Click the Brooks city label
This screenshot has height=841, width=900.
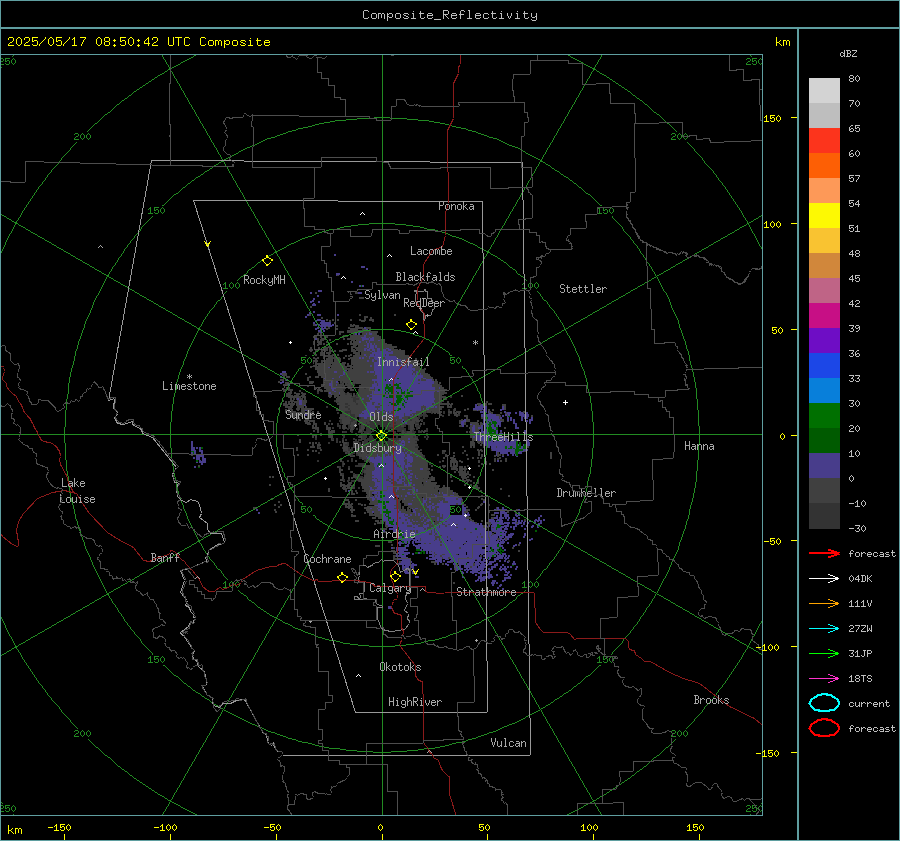tap(711, 700)
